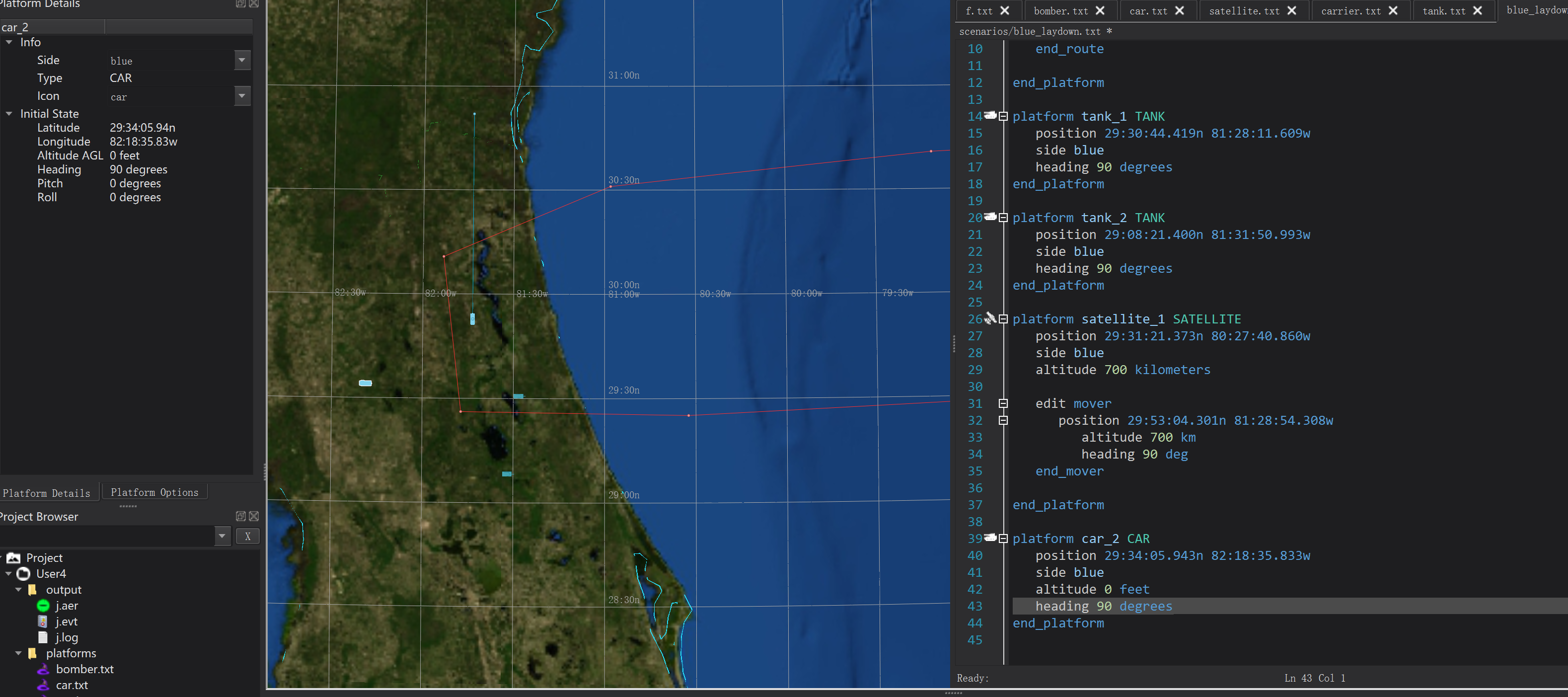Collapse the platforms folder in tree

coord(18,653)
